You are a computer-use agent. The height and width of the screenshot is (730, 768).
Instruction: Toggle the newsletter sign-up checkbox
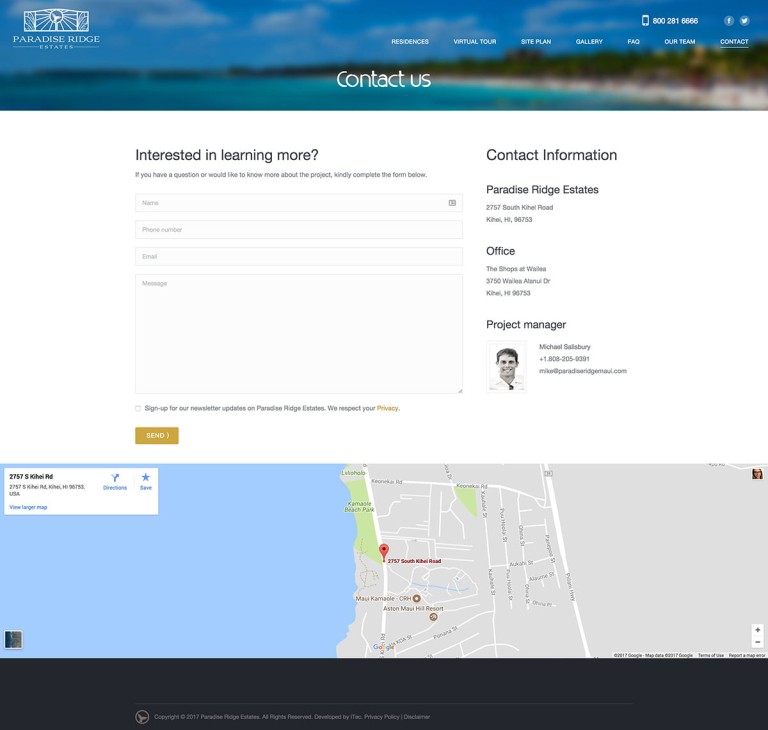(138, 408)
